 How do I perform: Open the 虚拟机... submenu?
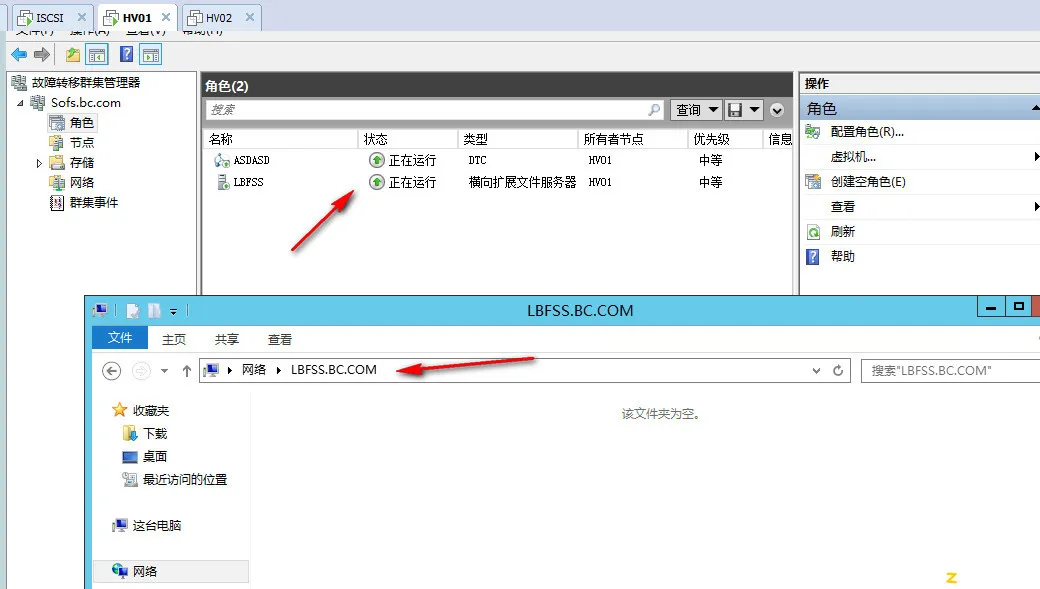[854, 157]
